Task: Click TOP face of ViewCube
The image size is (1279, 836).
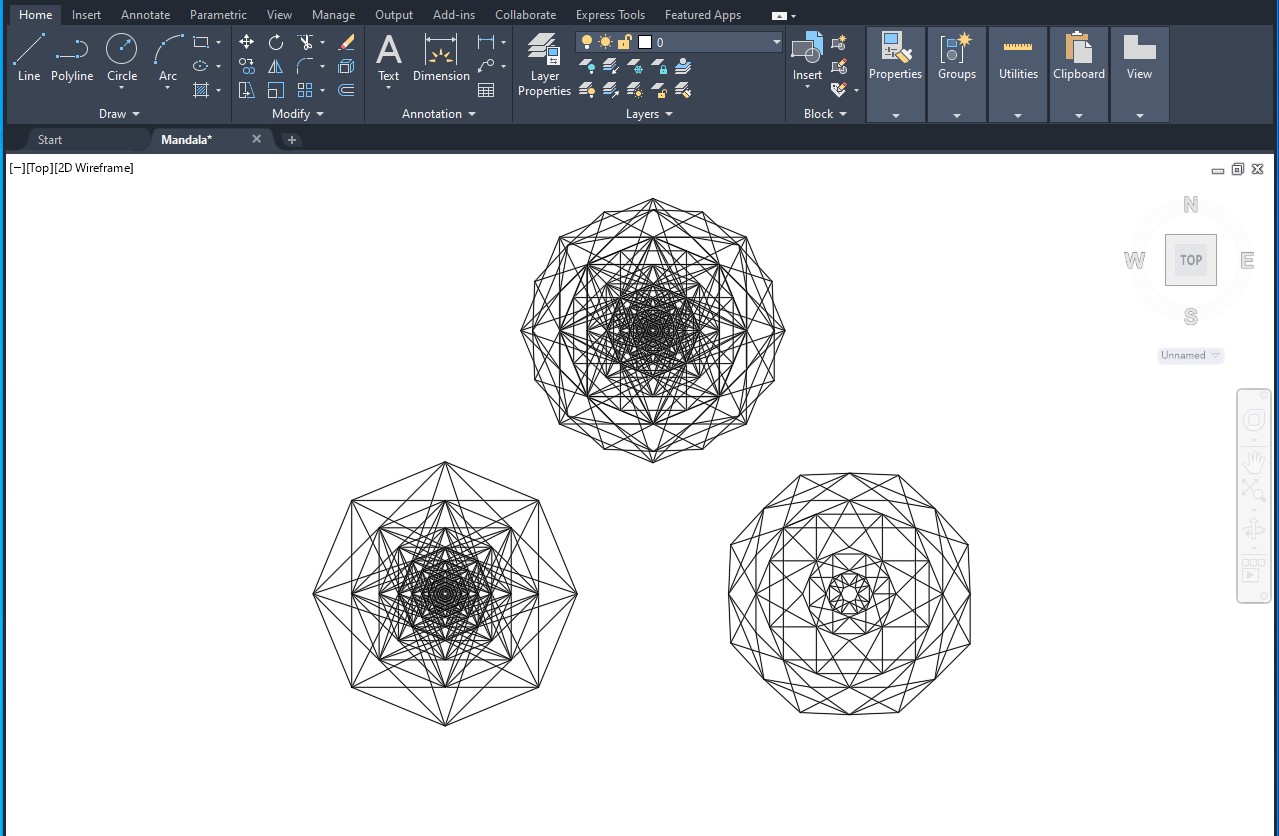Action: 1190,260
